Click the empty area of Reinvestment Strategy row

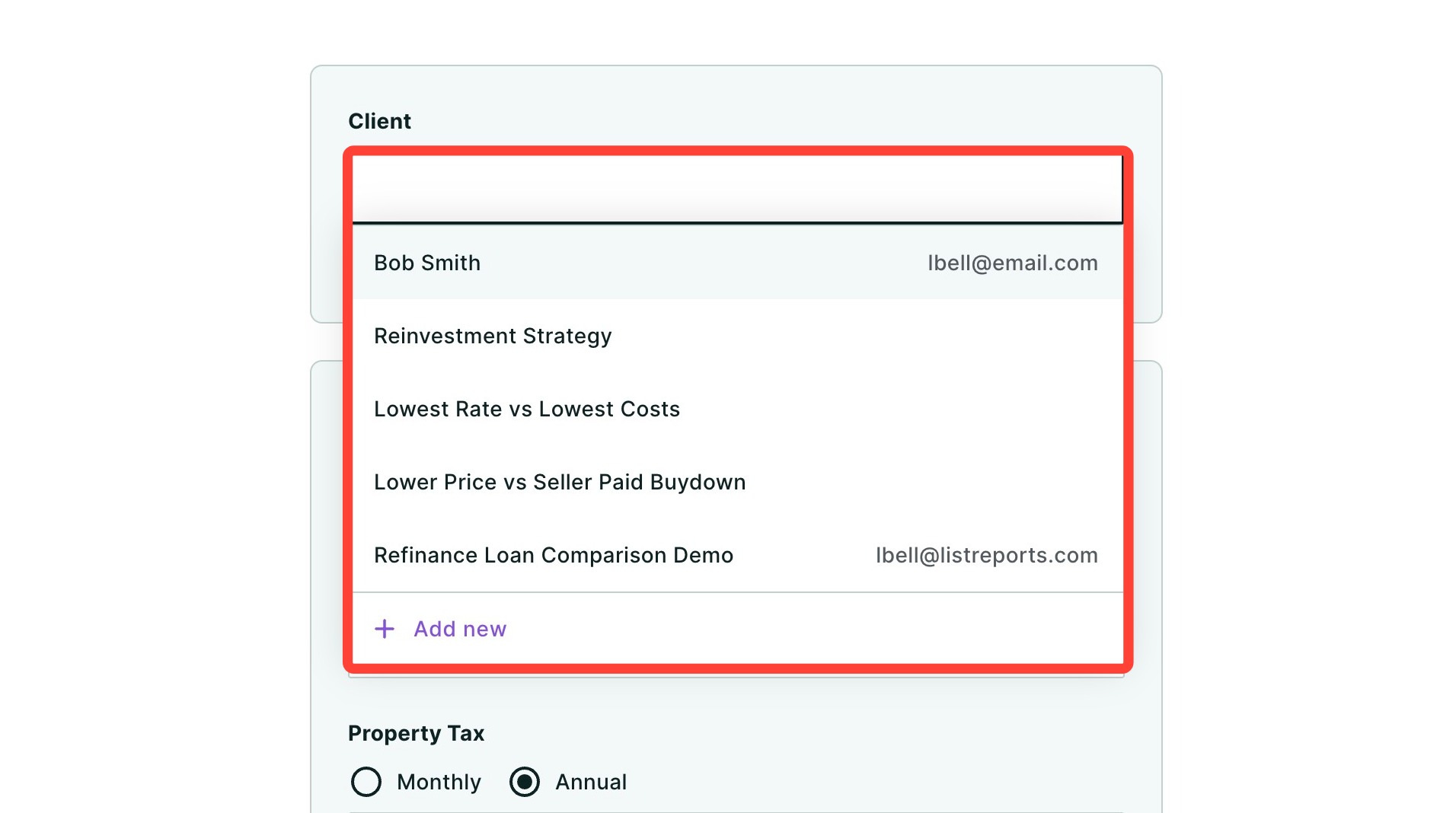(x=868, y=336)
